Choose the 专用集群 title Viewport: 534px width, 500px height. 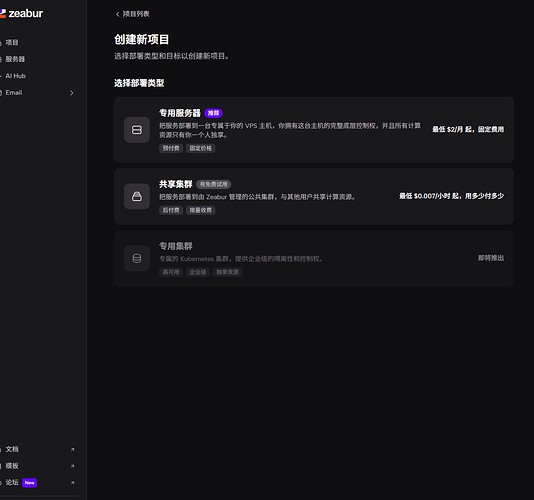click(x=176, y=246)
